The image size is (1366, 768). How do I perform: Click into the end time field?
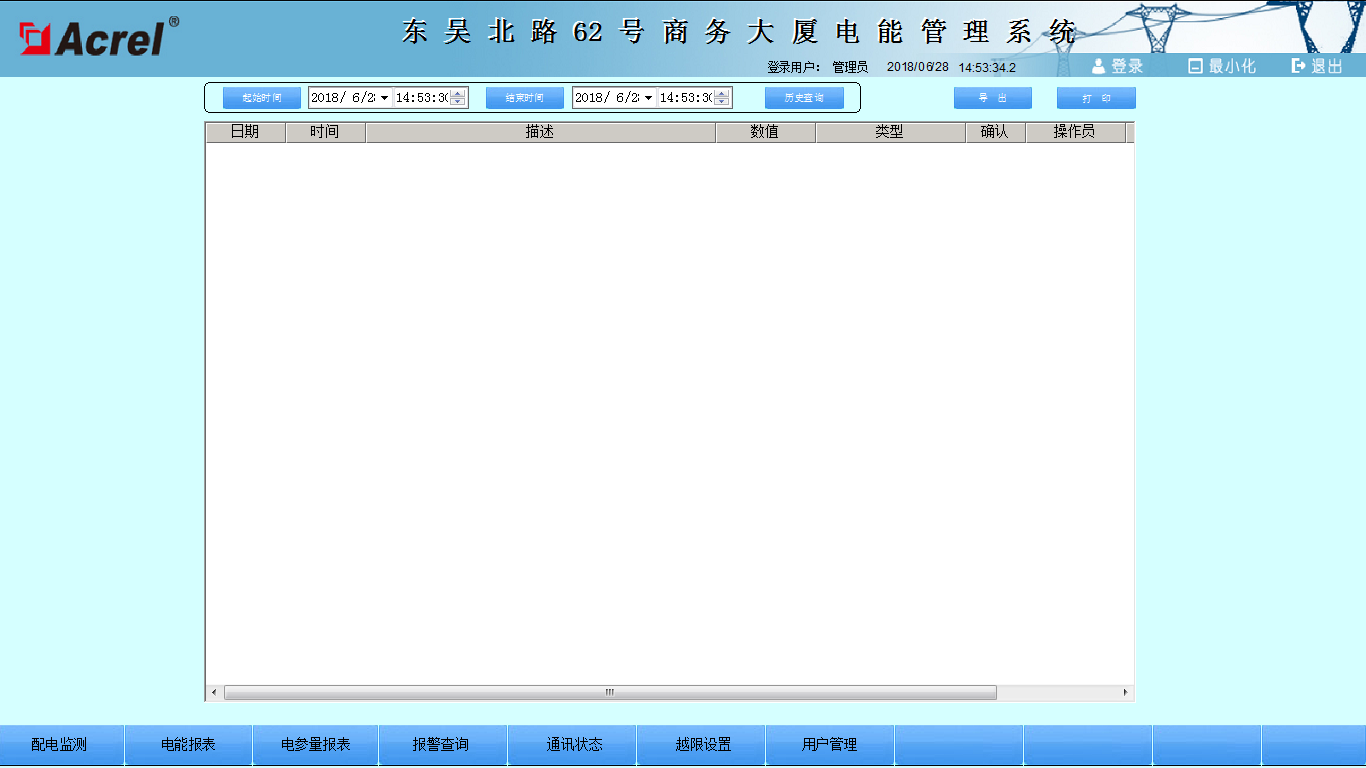click(684, 98)
